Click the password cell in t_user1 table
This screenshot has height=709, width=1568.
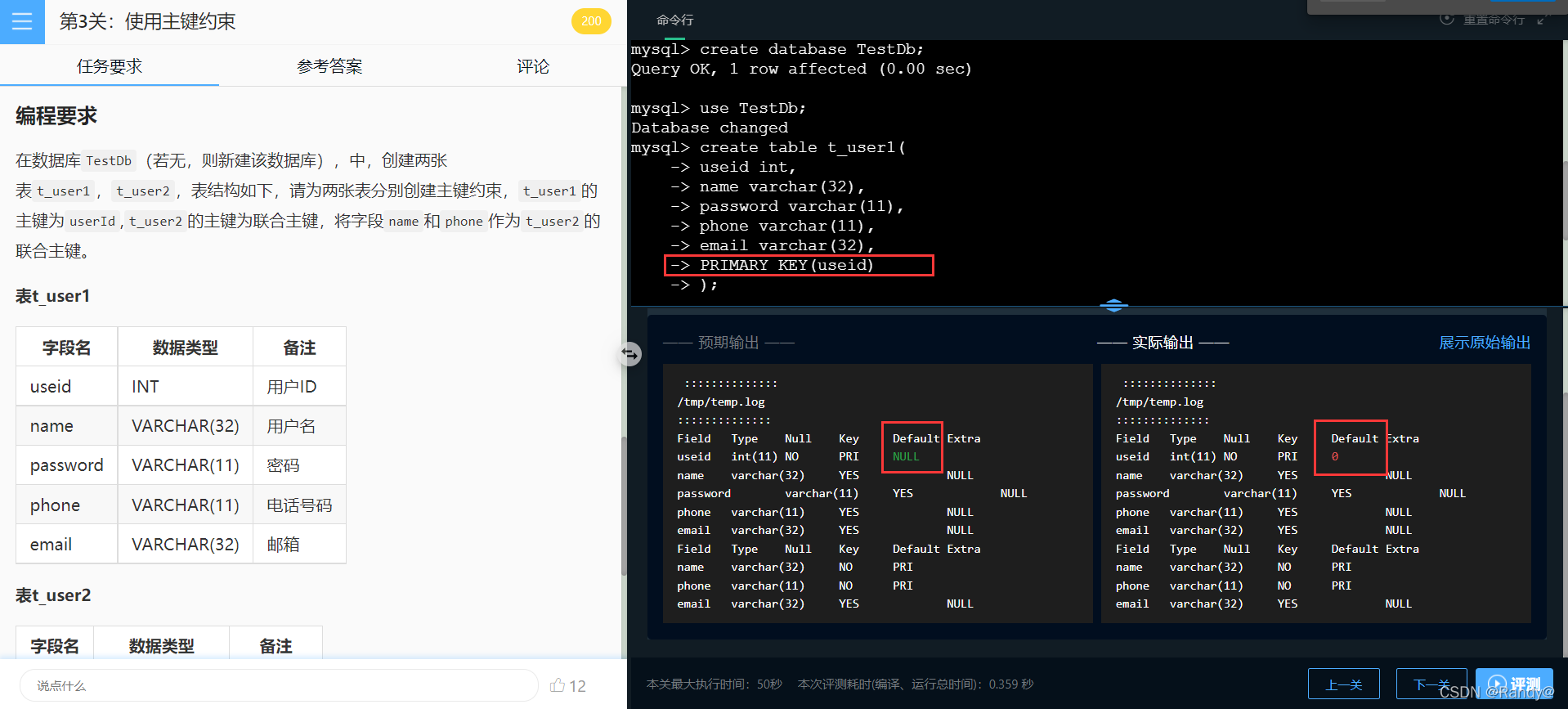67,465
